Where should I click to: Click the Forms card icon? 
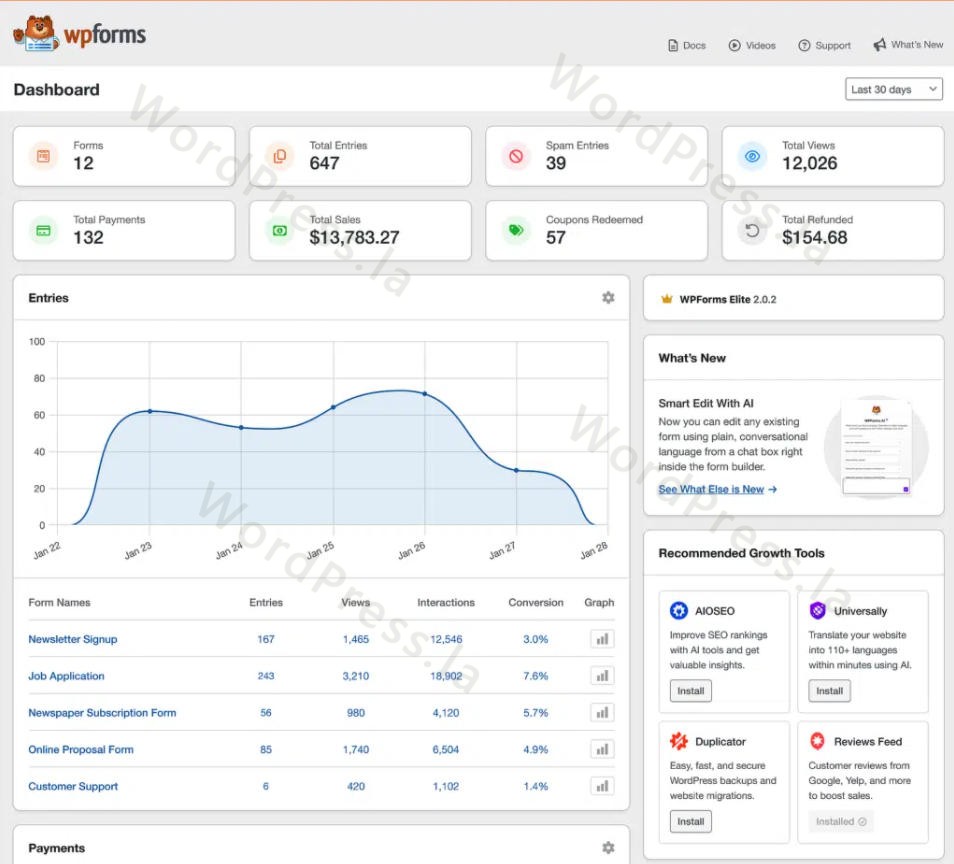coord(43,156)
